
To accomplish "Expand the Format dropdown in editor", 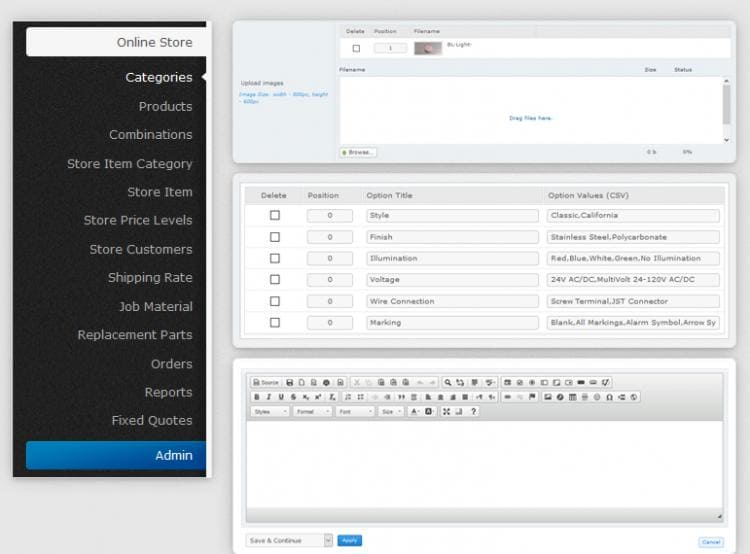I will pos(312,411).
